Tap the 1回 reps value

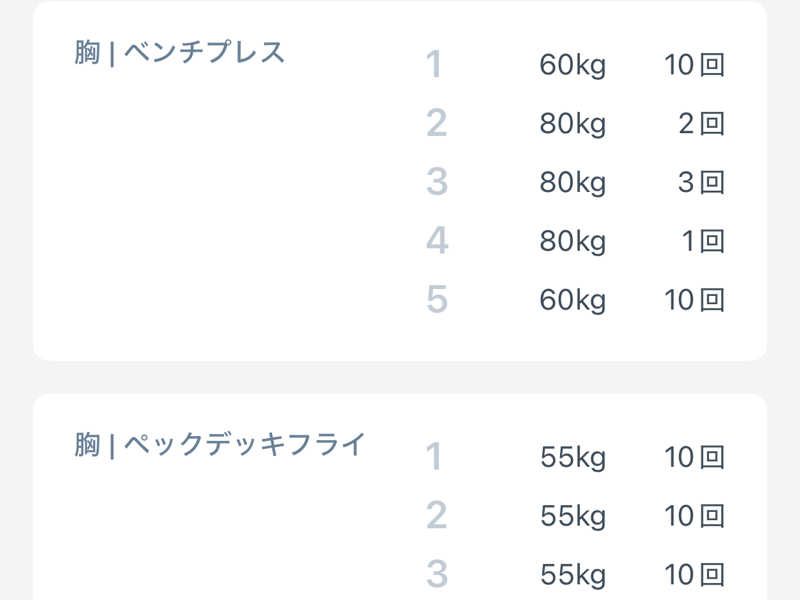[x=702, y=242]
